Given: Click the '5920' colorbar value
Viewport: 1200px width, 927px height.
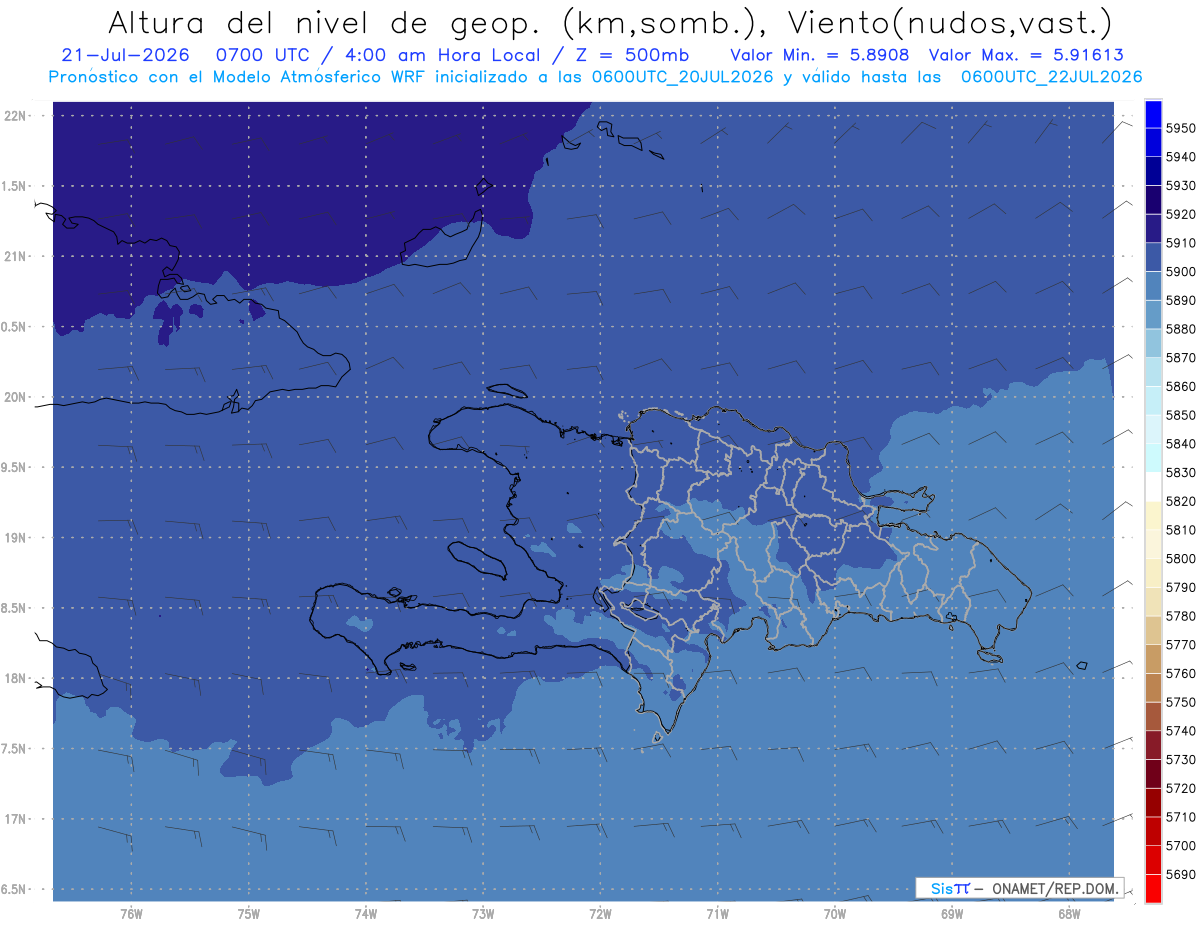Looking at the screenshot, I should pyautogui.click(x=1180, y=214).
